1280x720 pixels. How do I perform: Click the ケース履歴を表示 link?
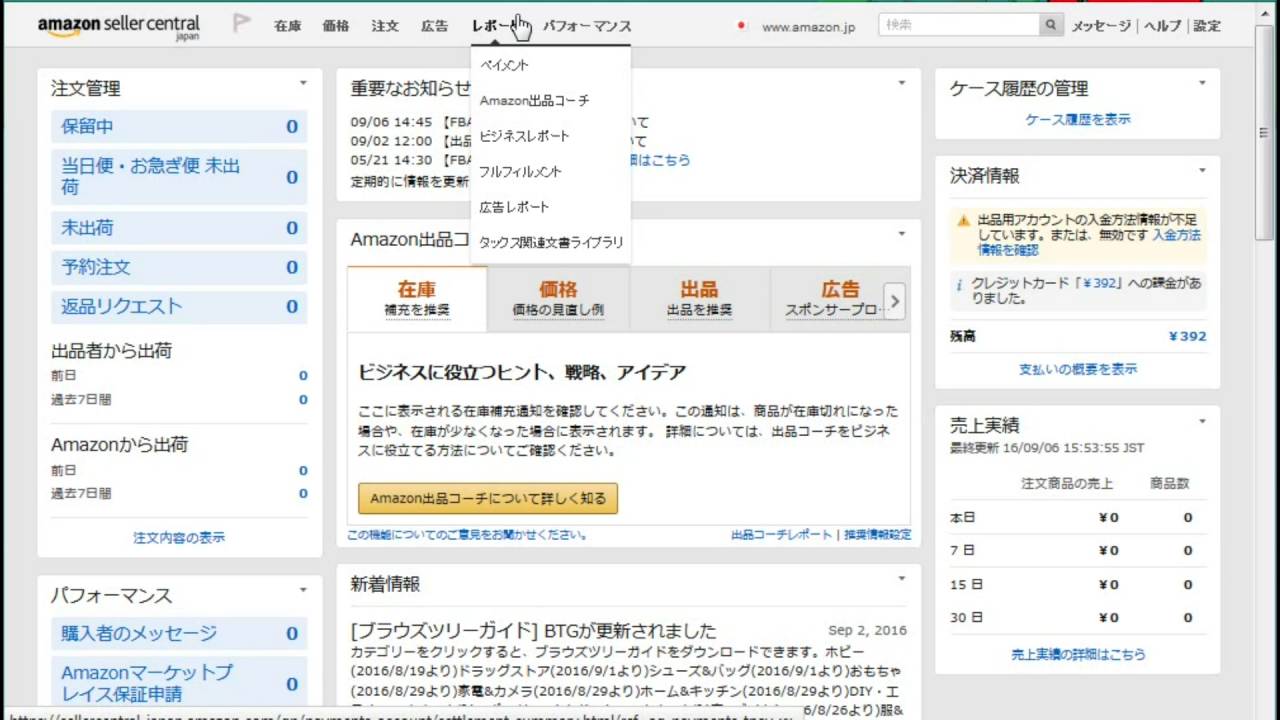1078,119
